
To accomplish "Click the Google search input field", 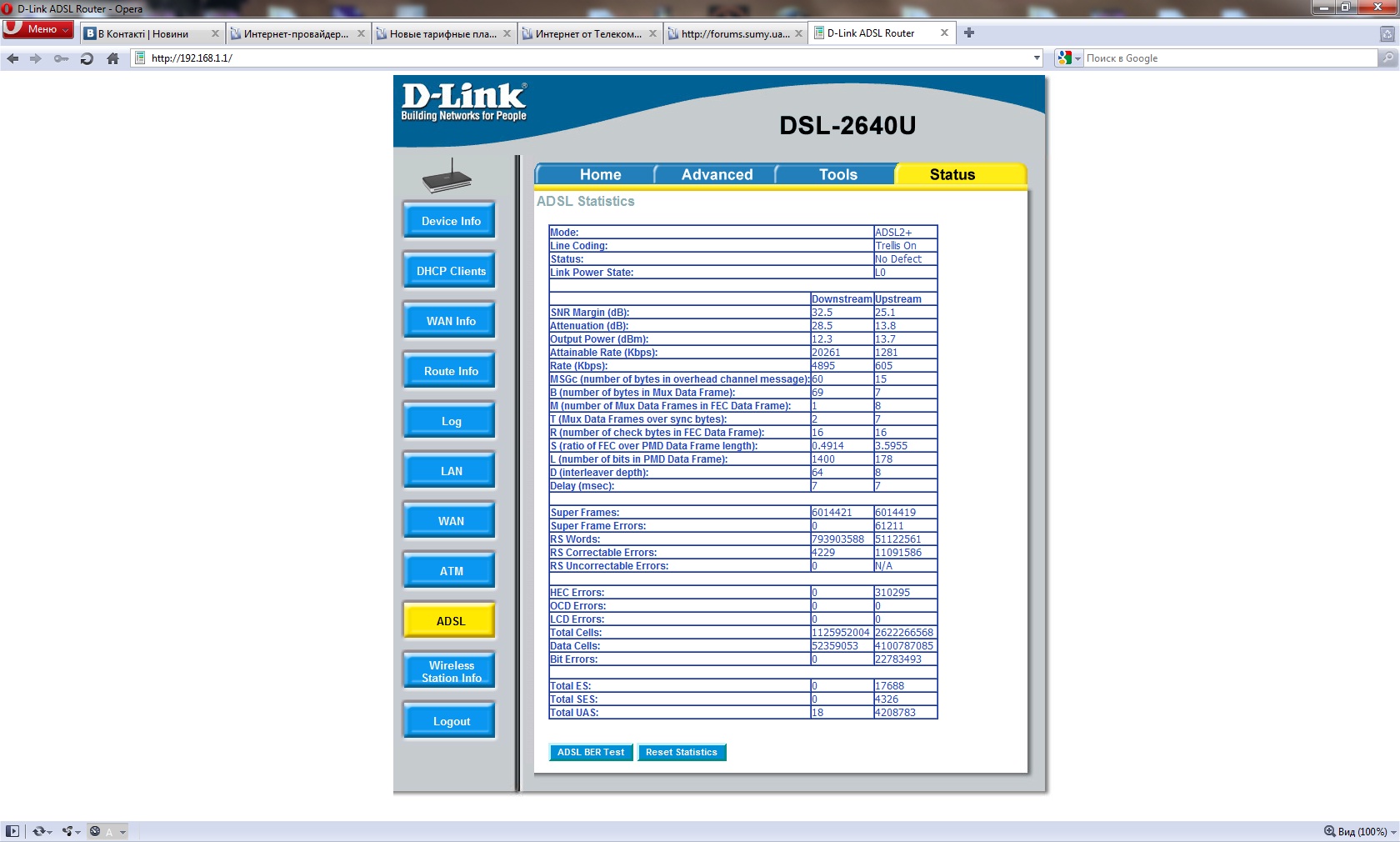I will [1228, 58].
